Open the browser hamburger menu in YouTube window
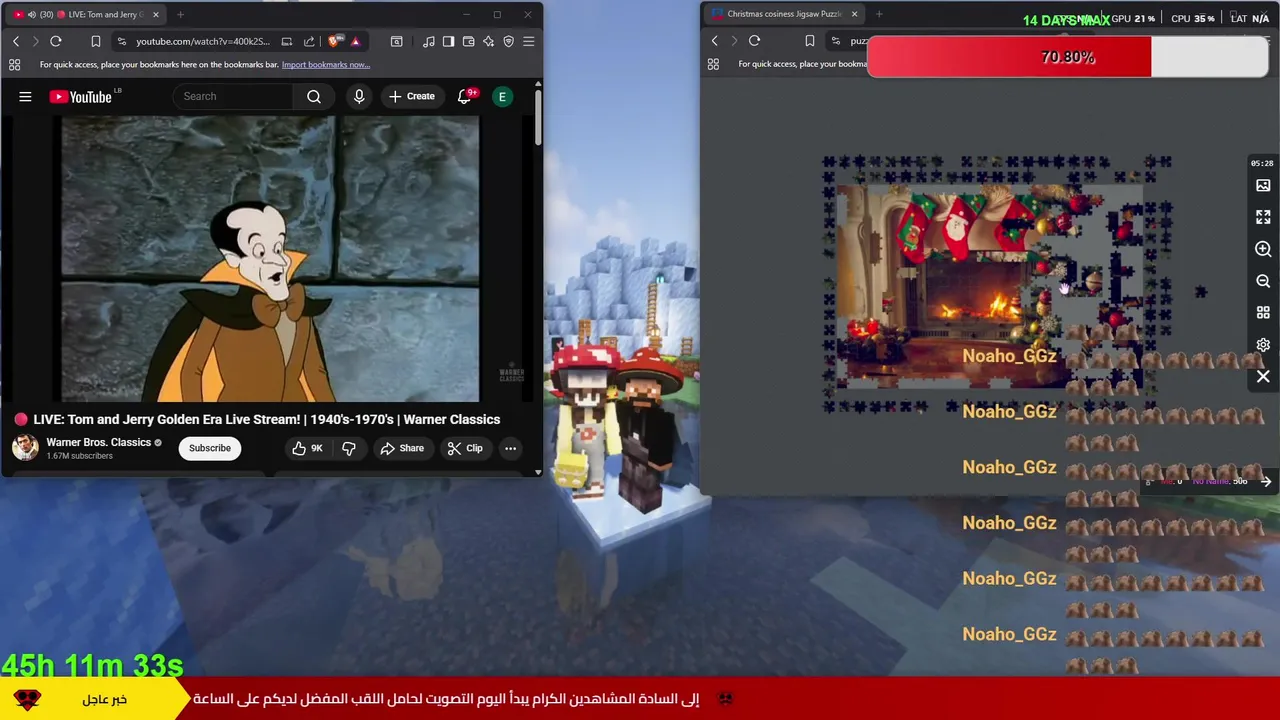Screen dimensions: 1280x720 tap(528, 41)
